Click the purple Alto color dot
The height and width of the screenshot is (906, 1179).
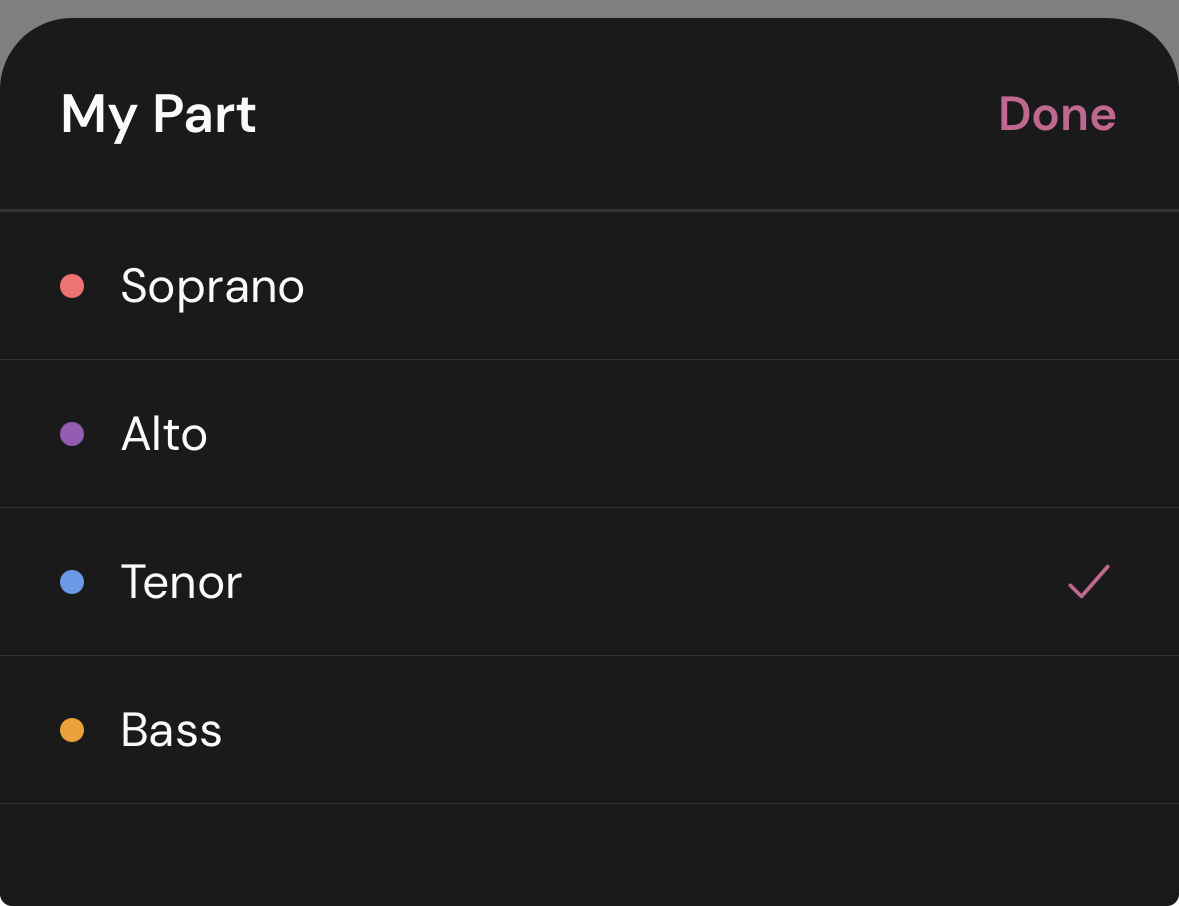[x=71, y=433]
